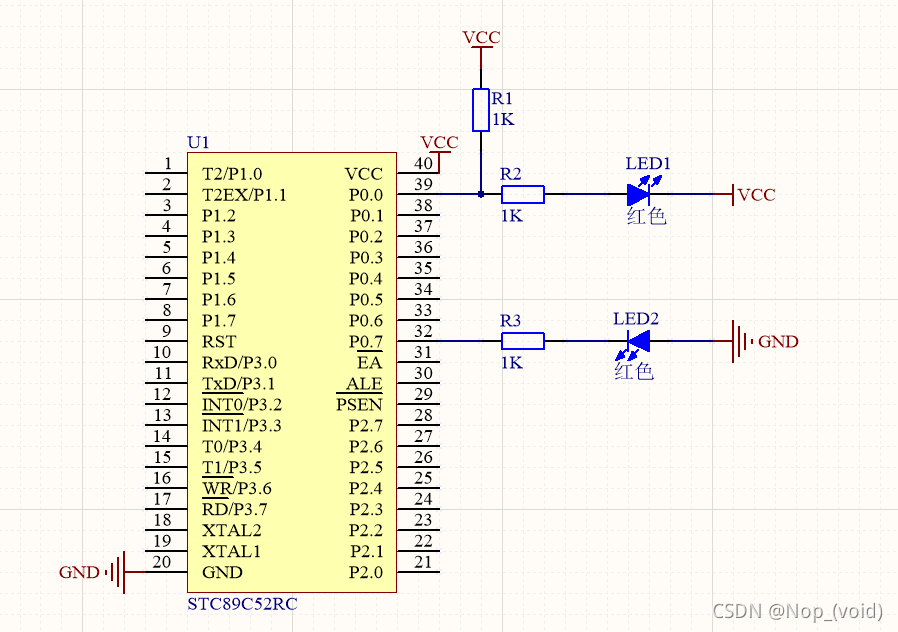Screen dimensions: 898x632
Task: Click the R3 designator text
Action: click(x=510, y=321)
